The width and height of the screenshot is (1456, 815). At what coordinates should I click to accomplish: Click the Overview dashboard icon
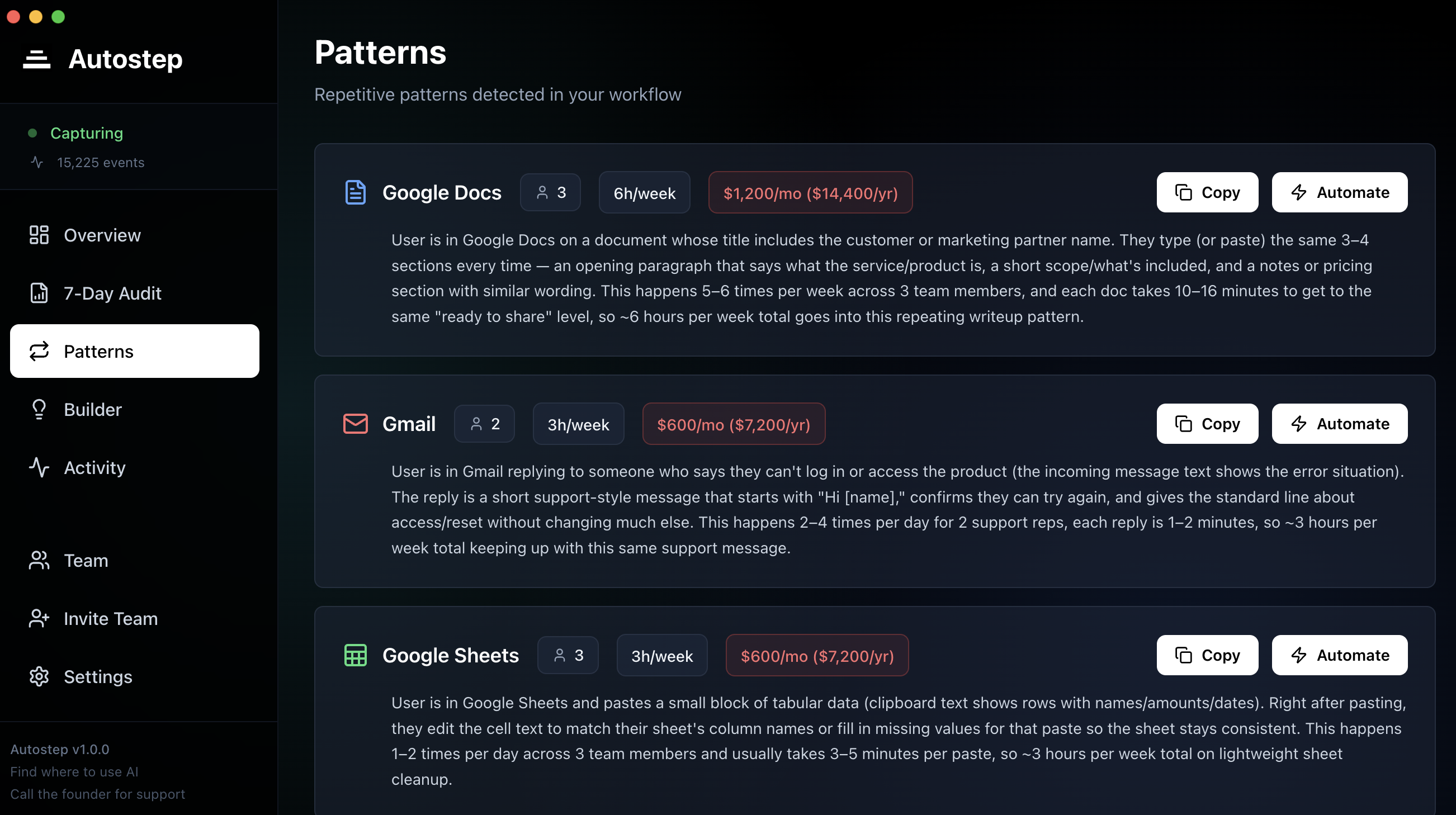(x=39, y=235)
